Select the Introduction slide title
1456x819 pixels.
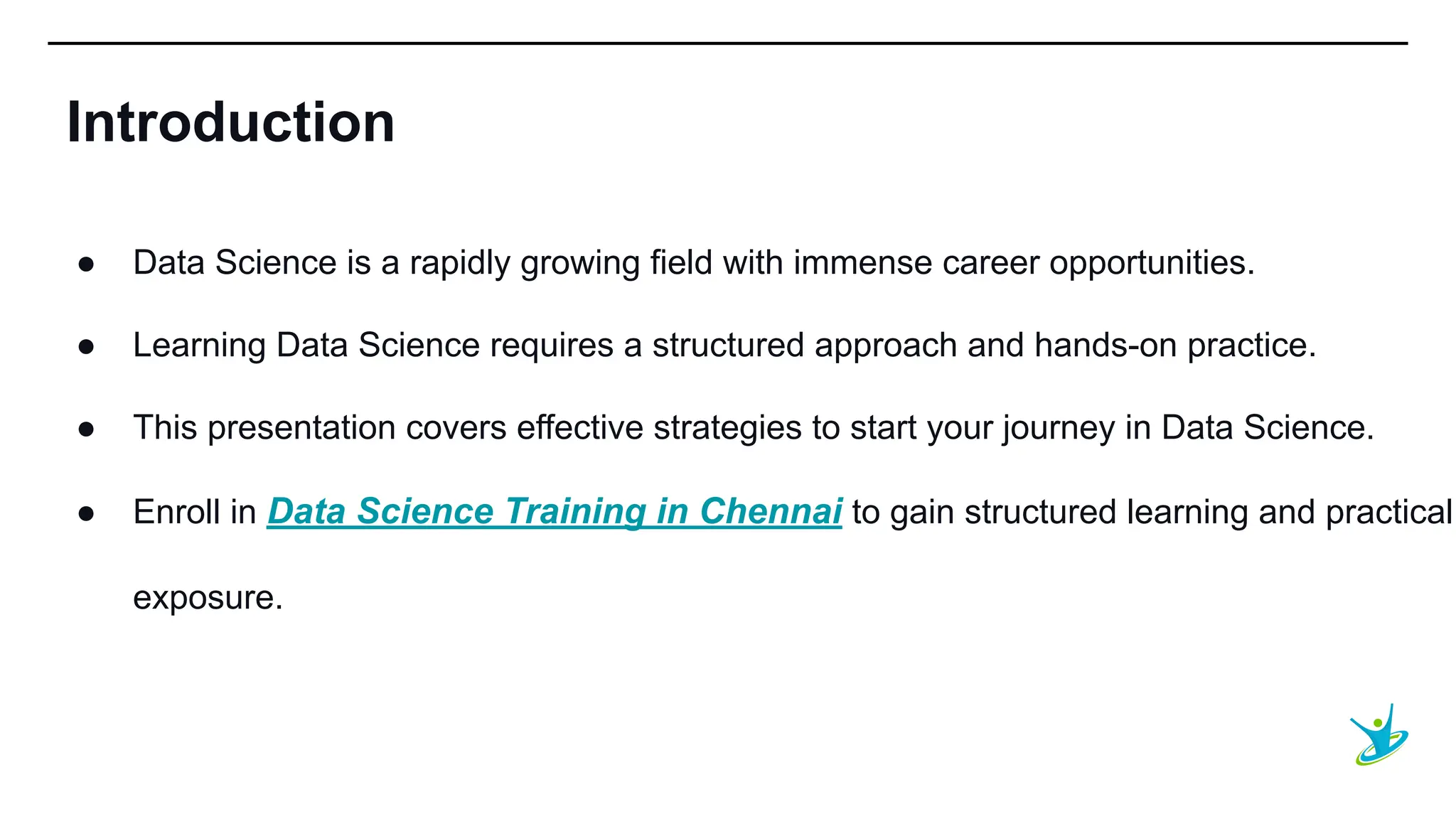[x=230, y=122]
